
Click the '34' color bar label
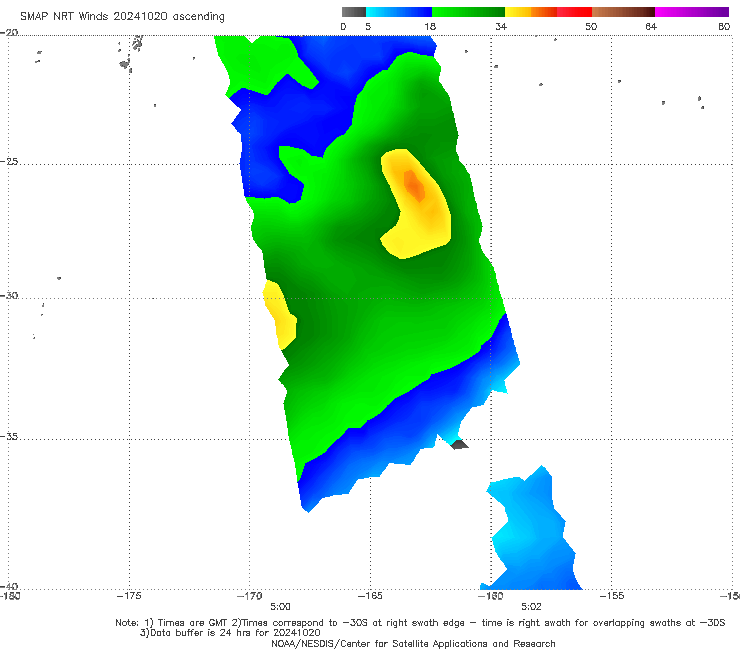click(501, 26)
